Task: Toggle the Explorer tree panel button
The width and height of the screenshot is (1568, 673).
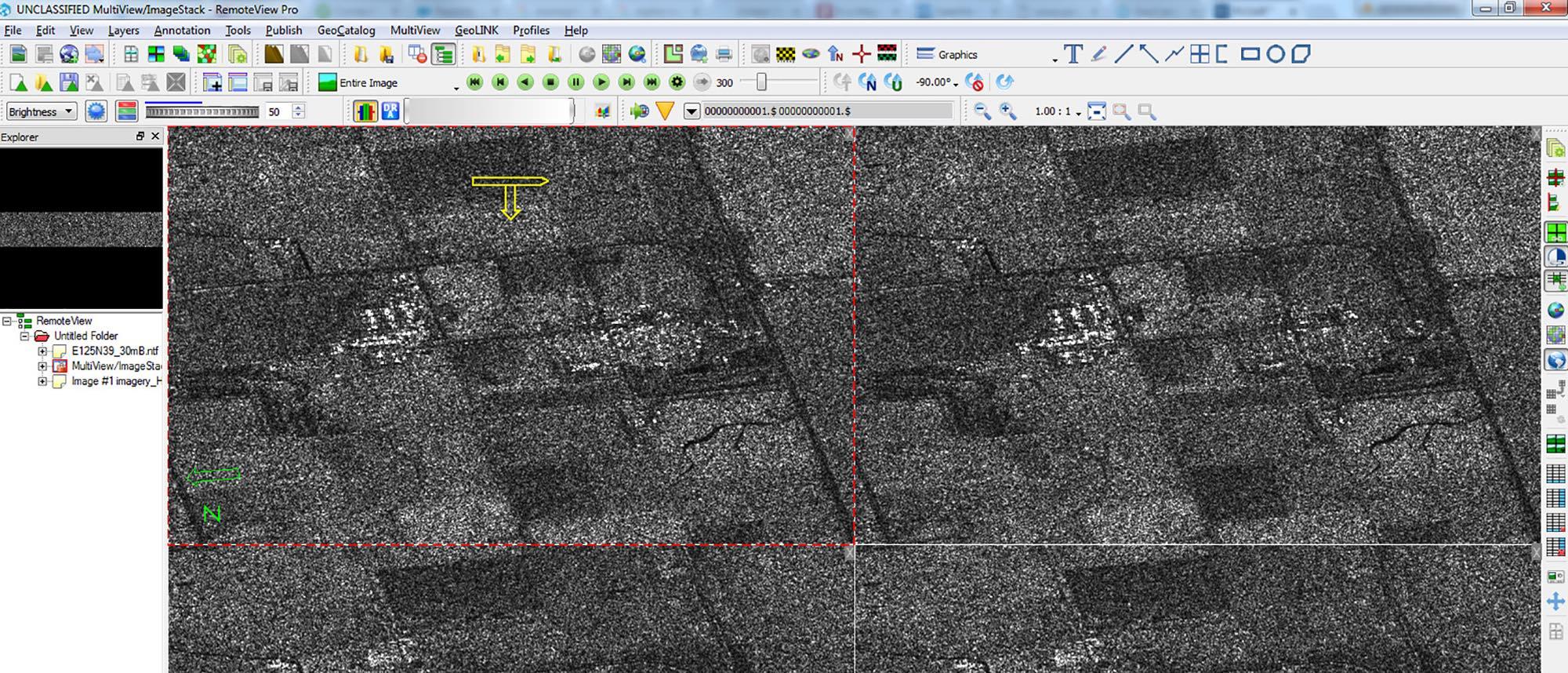Action: click(444, 54)
